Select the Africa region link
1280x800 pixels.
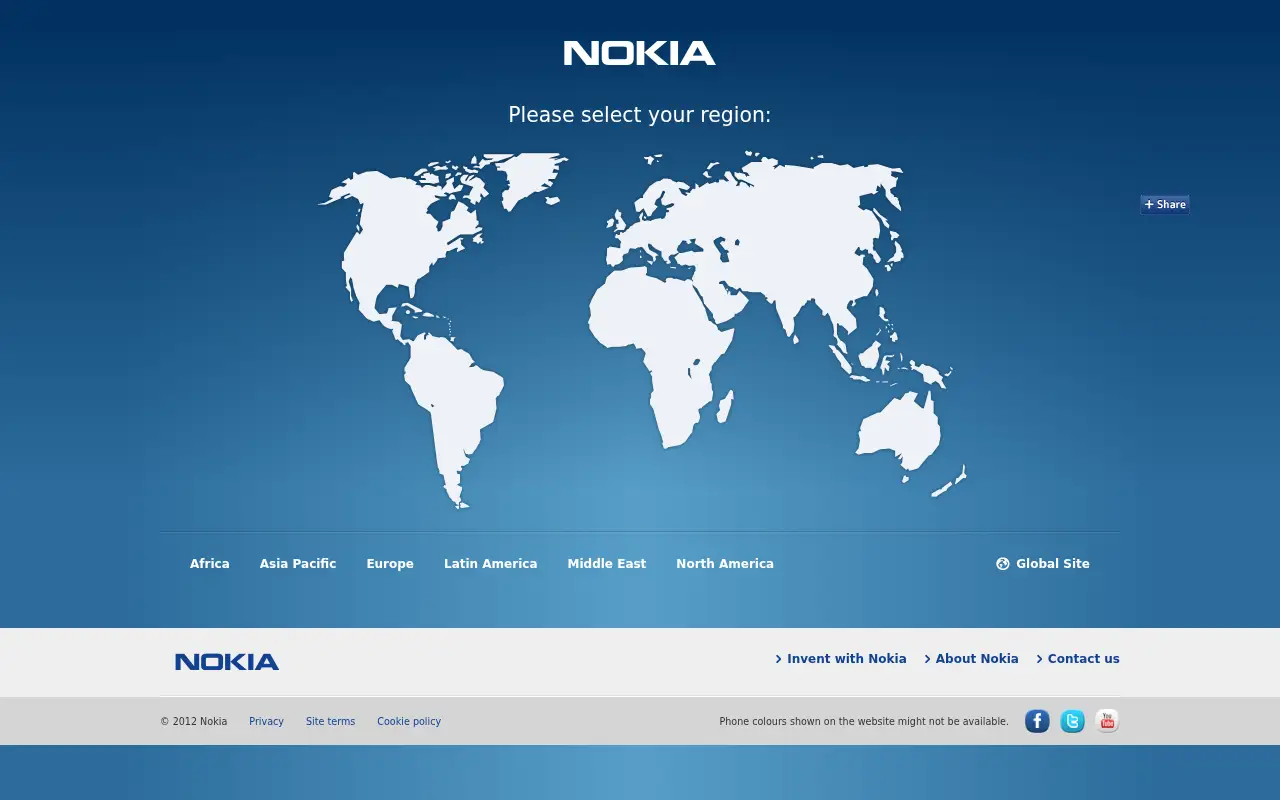click(x=210, y=564)
